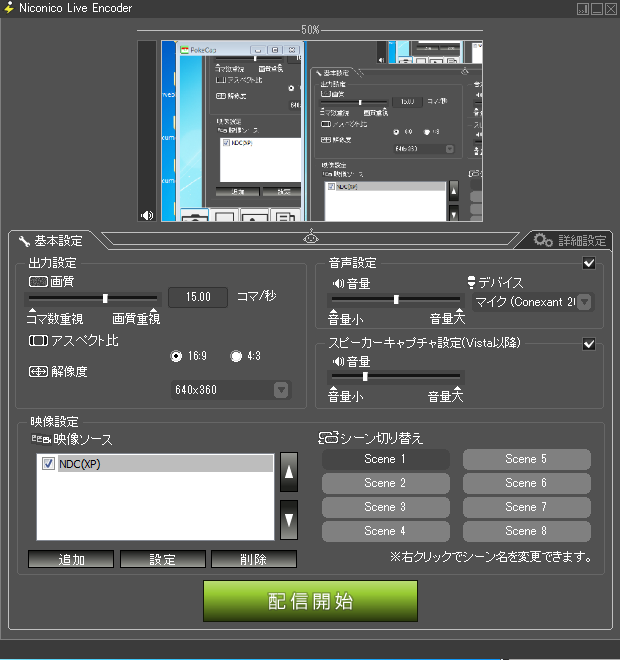This screenshot has width=620, height=660.
Task: Switch to Scene 3
Action: (x=386, y=507)
